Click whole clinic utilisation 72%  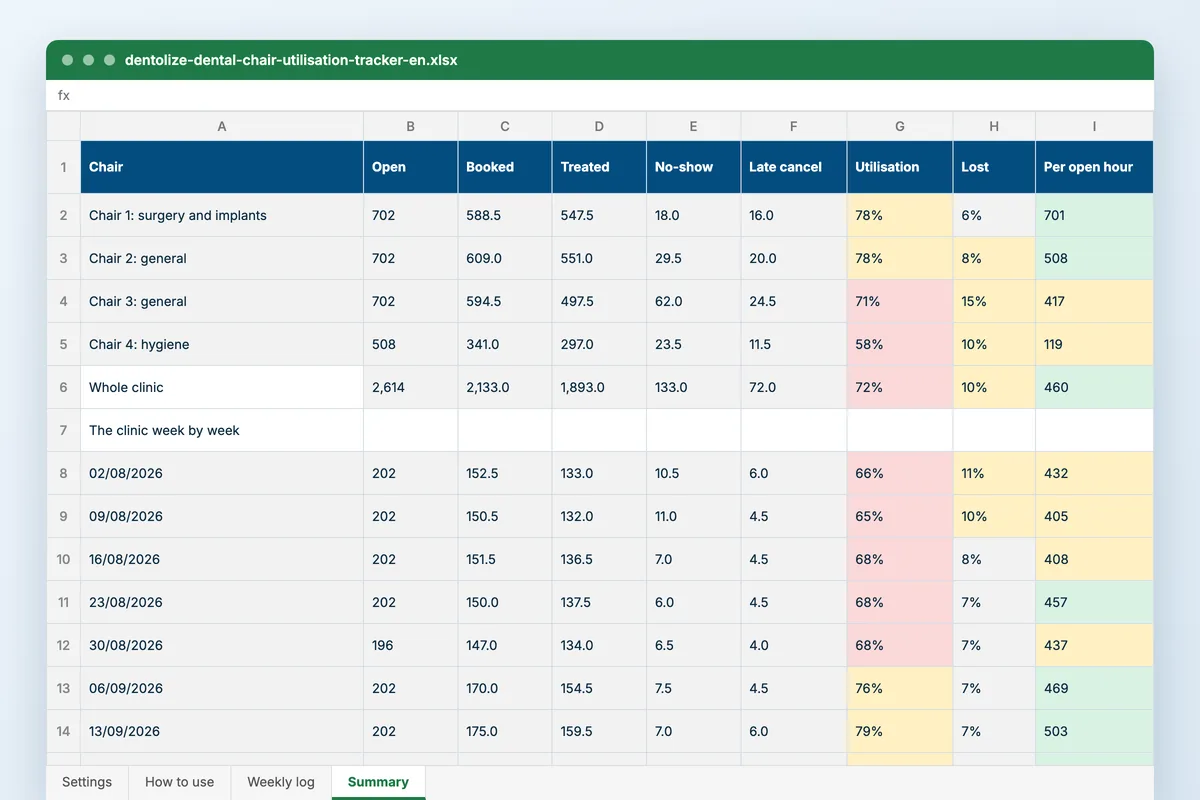point(900,387)
